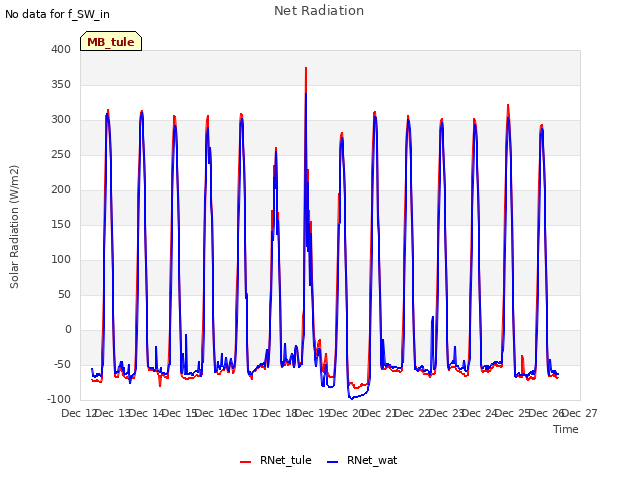Viewport: 640px width, 480px height.
Task: Click the Net Radiation chart title
Action: point(319,11)
